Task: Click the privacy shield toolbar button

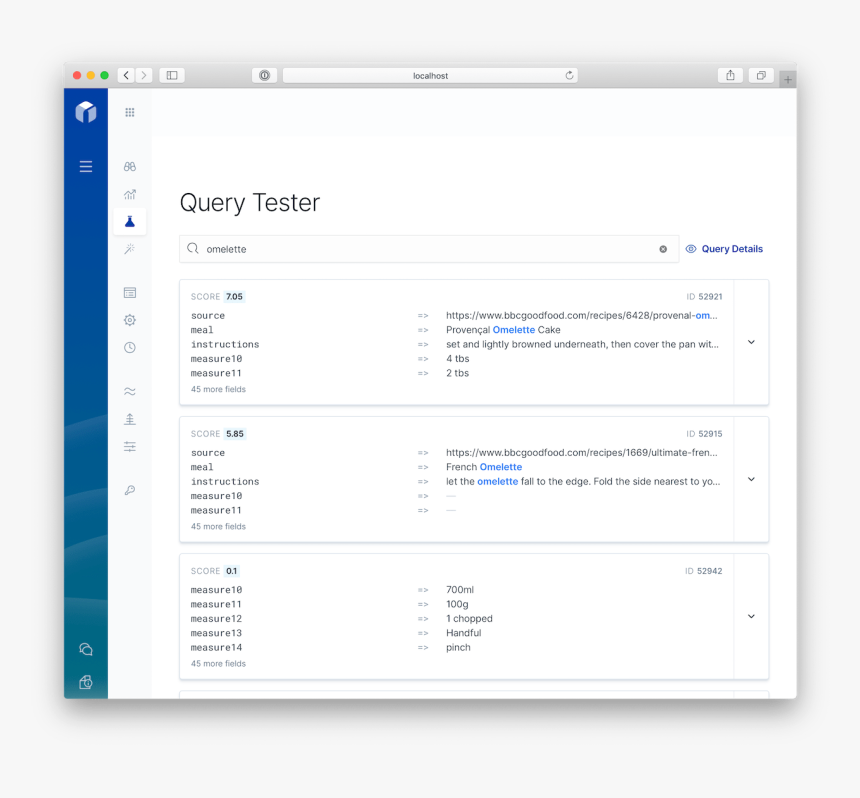Action: coord(264,75)
